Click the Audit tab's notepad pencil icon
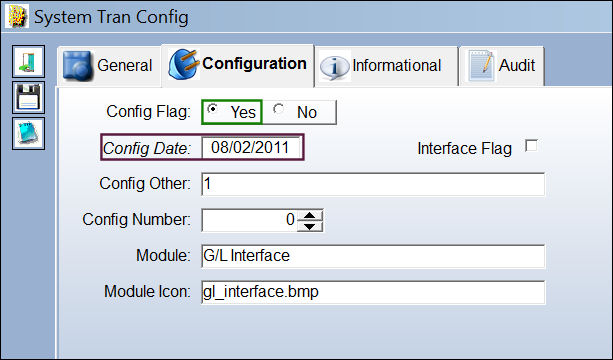This screenshot has width=613, height=360. pyautogui.click(x=481, y=65)
